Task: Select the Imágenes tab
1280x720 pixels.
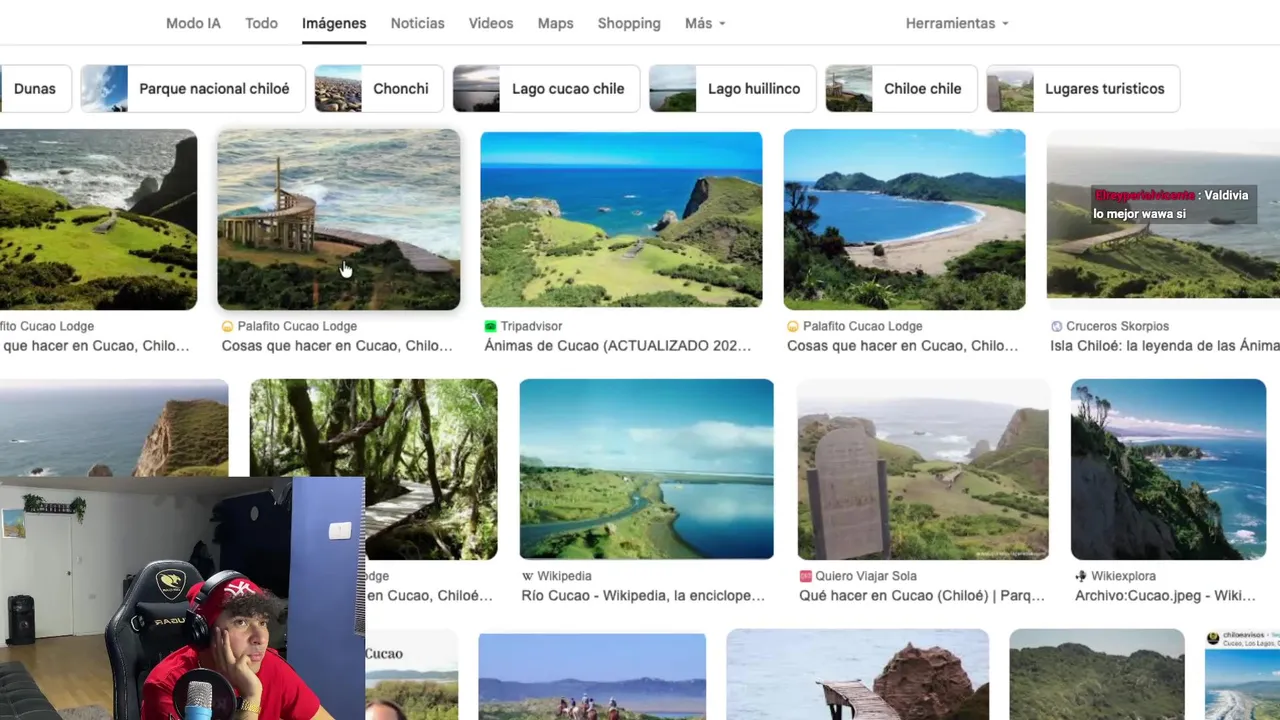Action: (334, 23)
